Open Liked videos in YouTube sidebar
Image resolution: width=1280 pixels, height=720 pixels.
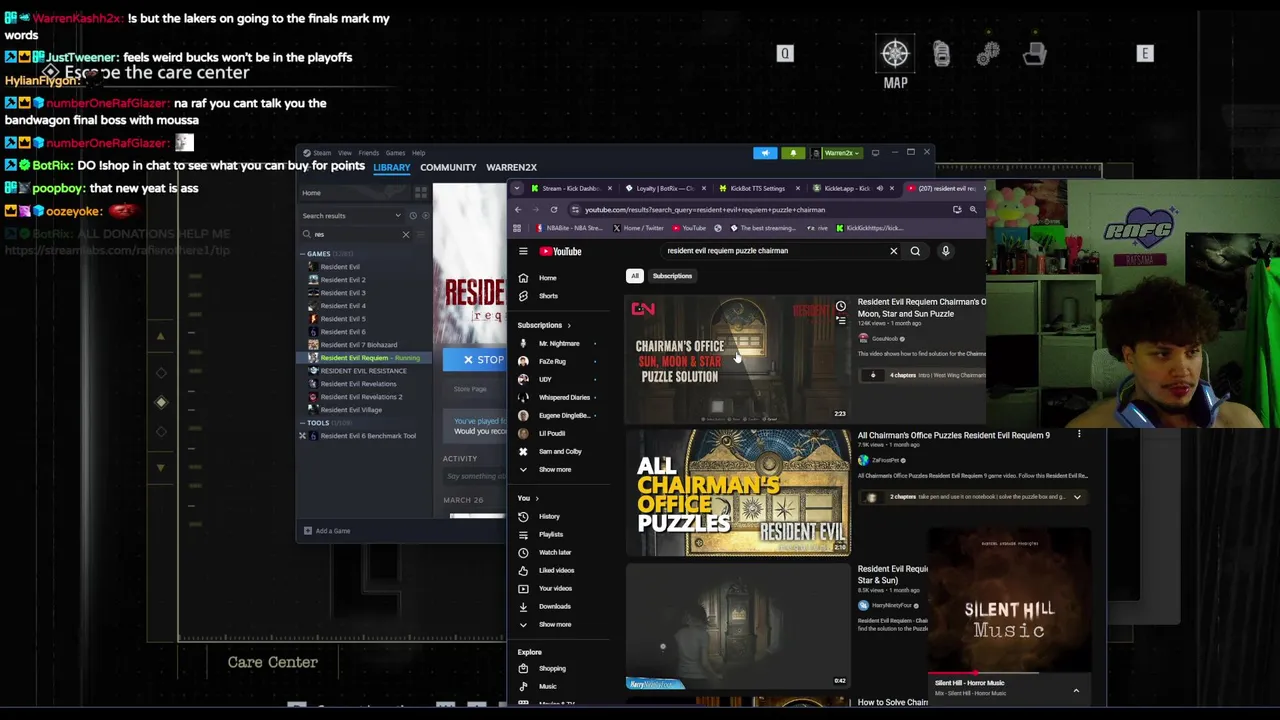coord(557,570)
